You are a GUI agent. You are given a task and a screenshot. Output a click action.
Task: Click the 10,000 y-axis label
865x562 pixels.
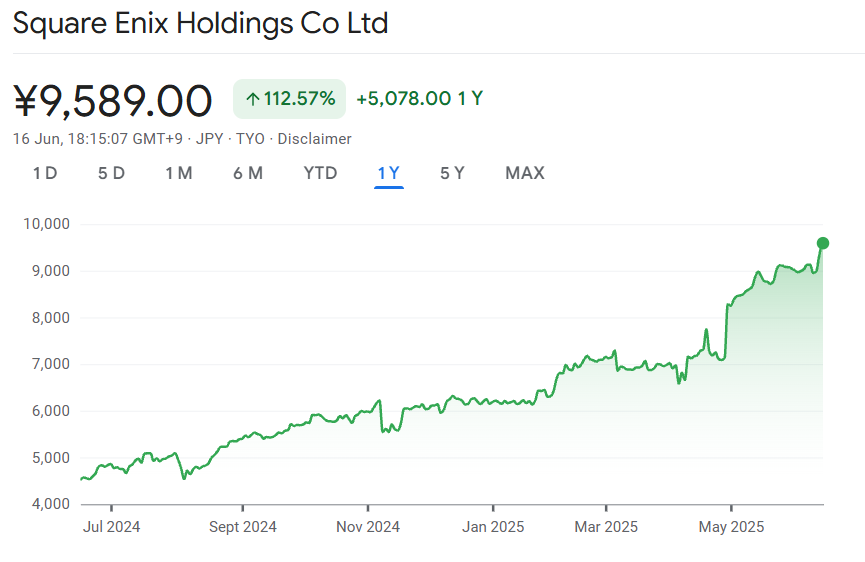46,224
